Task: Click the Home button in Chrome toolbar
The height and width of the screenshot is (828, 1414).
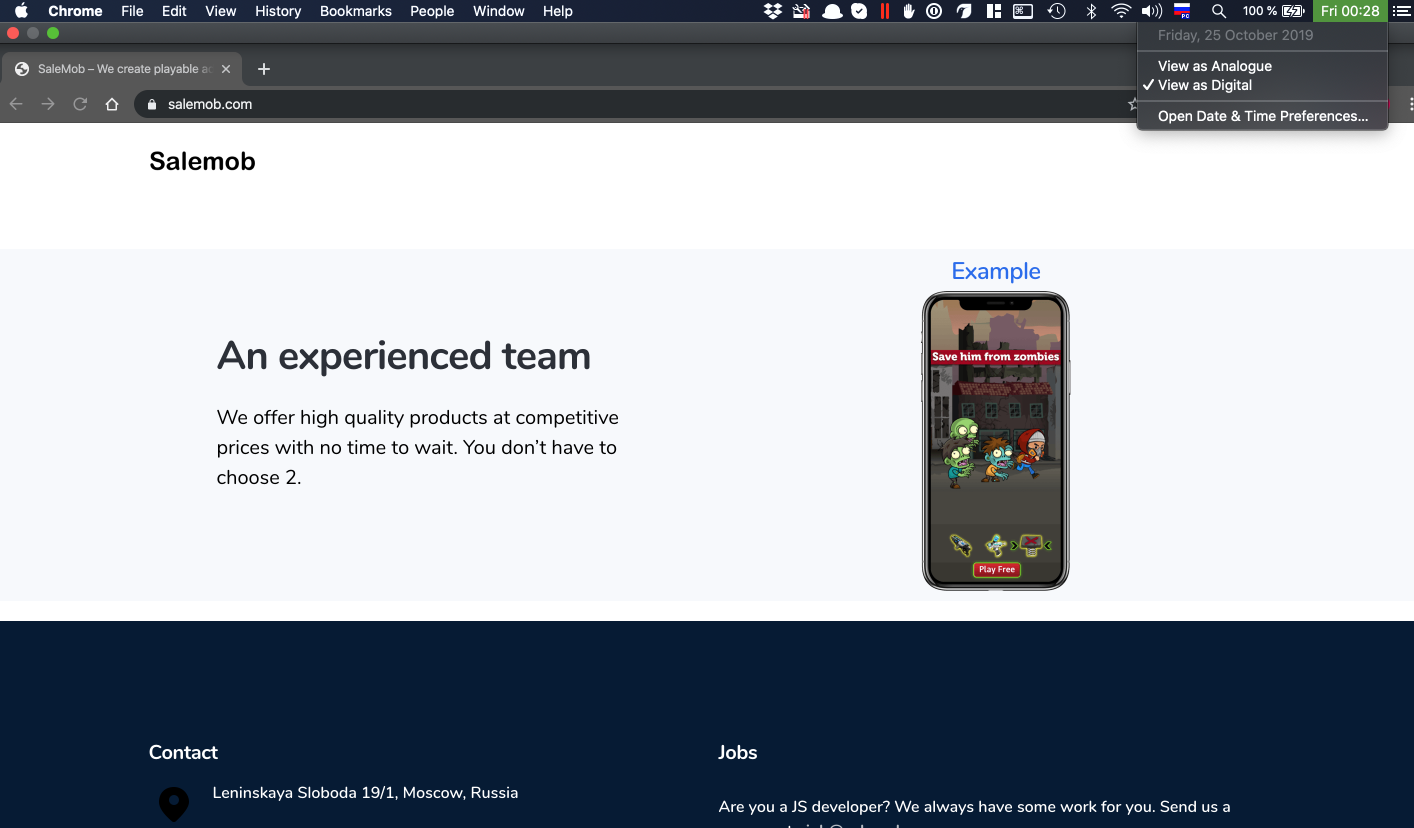Action: click(x=112, y=104)
